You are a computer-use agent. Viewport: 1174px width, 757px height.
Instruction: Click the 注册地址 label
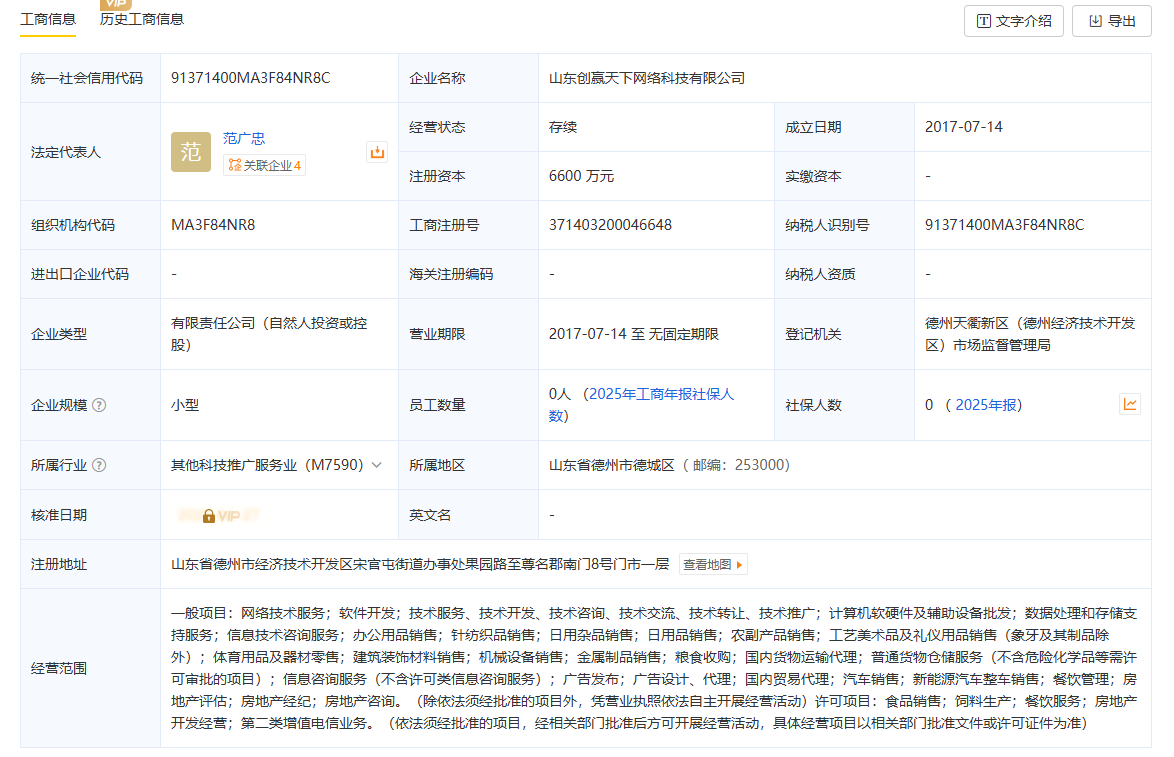coord(58,565)
